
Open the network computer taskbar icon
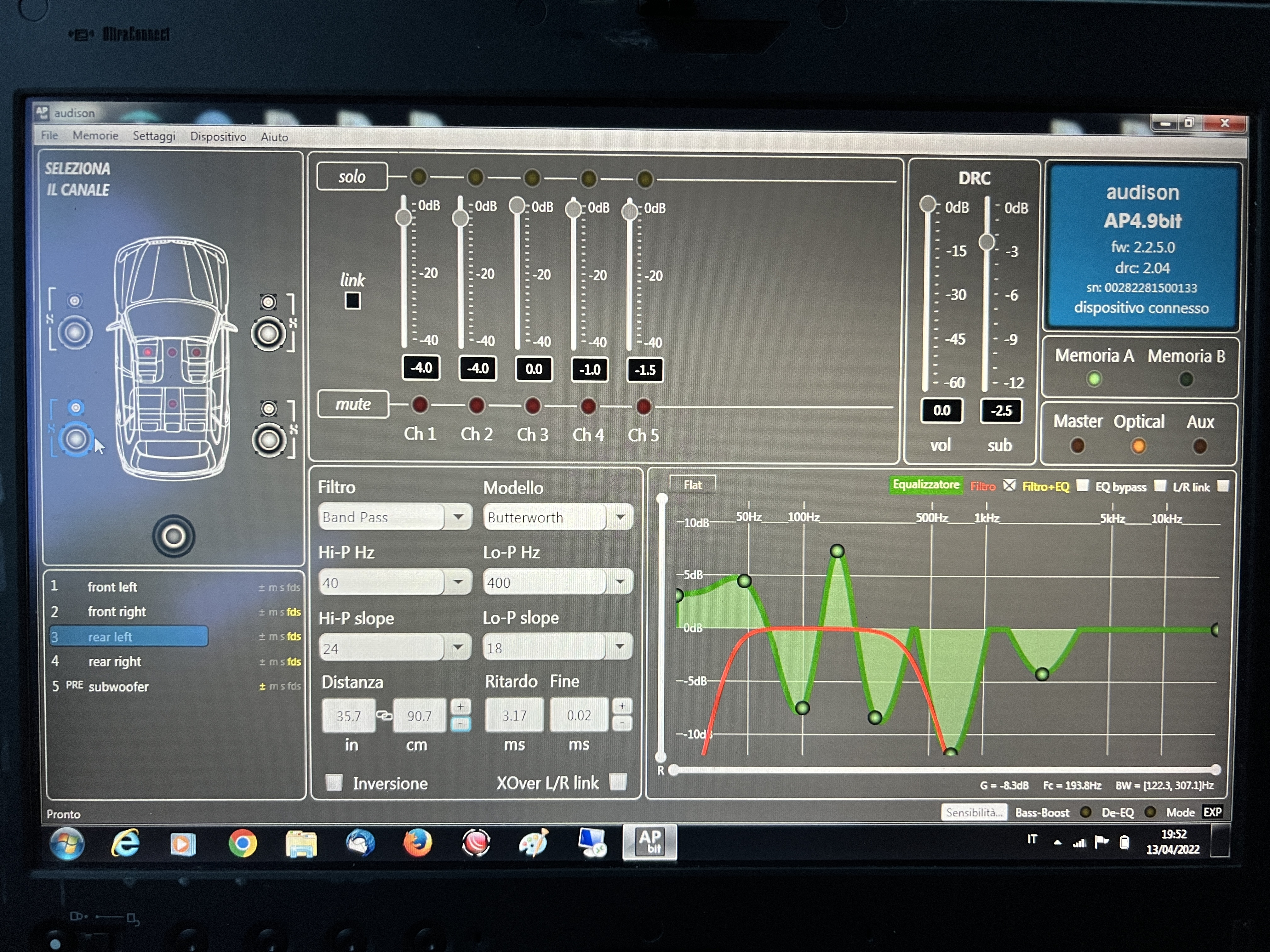592,843
